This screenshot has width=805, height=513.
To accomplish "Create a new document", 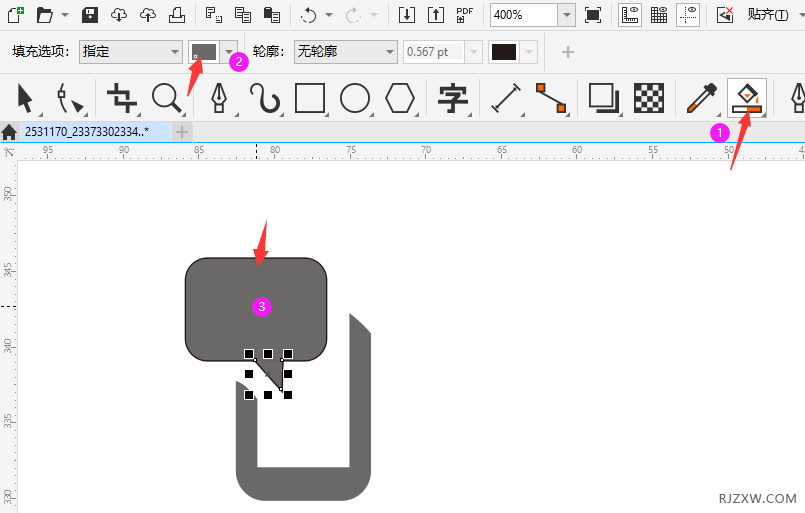I will pyautogui.click(x=16, y=15).
